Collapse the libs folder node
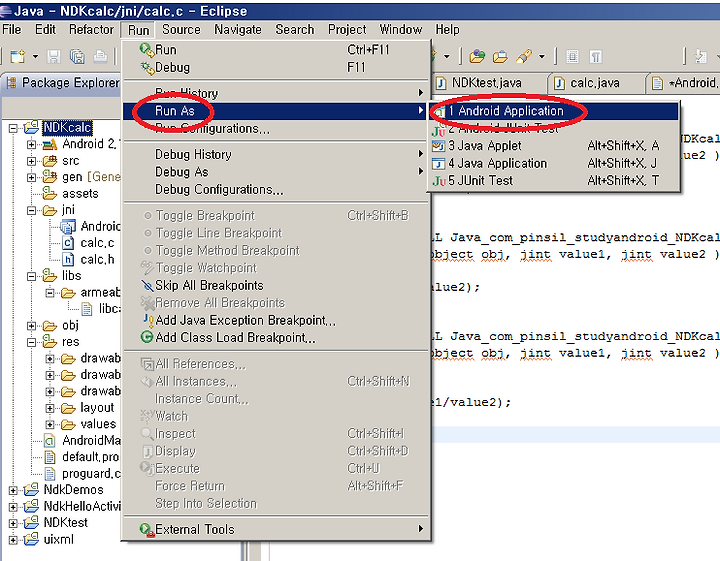 tap(31, 276)
